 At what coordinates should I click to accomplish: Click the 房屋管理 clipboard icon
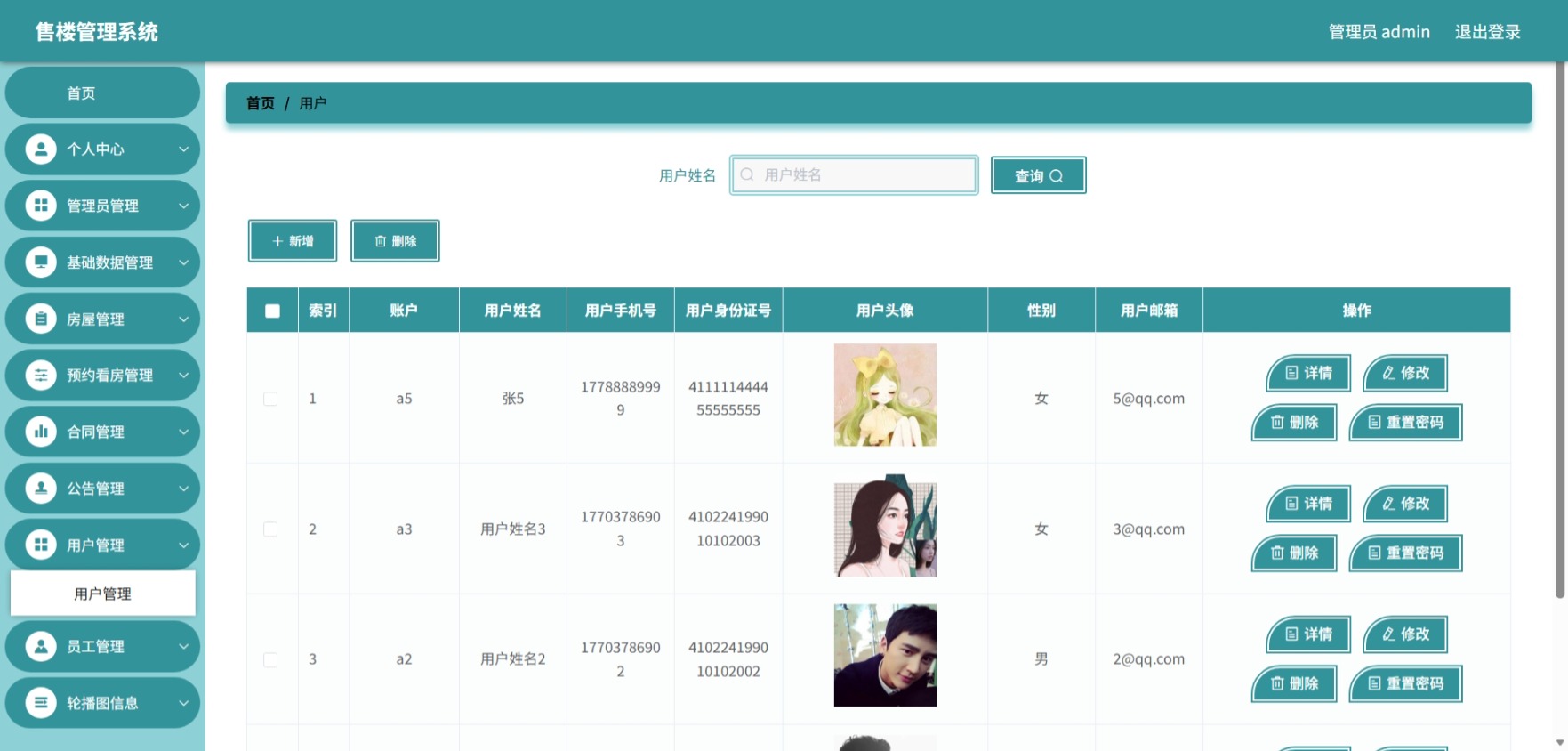pyautogui.click(x=41, y=319)
